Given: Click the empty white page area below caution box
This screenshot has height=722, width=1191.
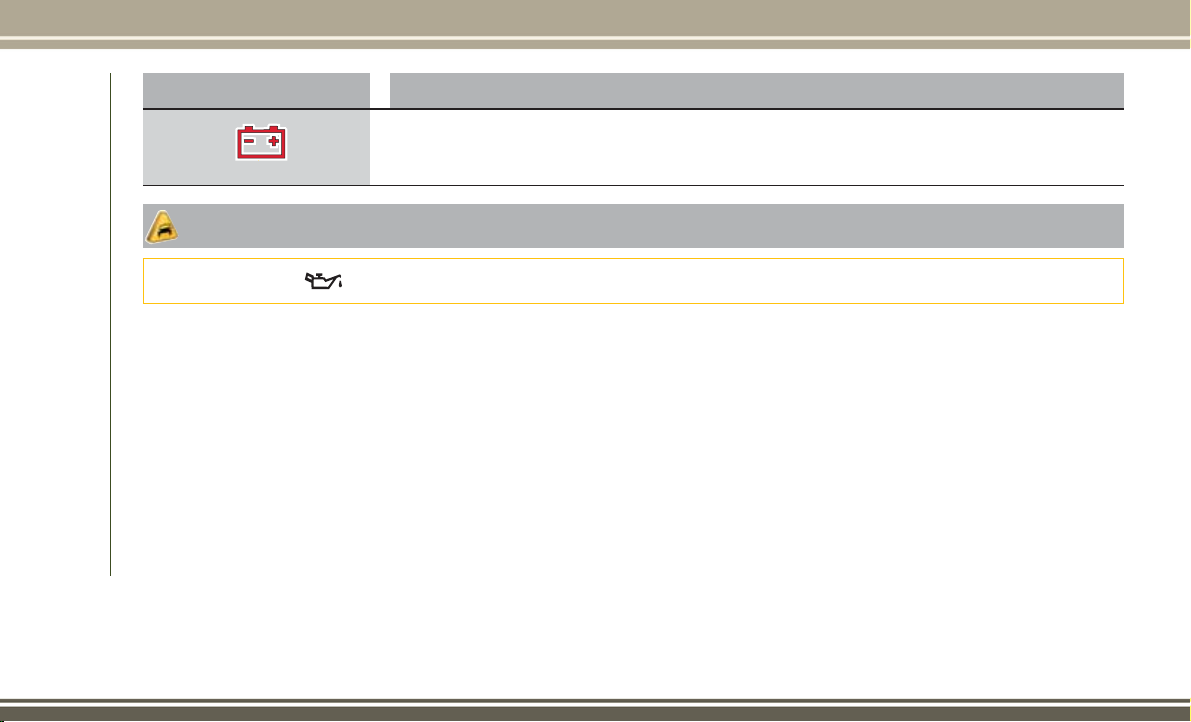Looking at the screenshot, I should pyautogui.click(x=633, y=440).
